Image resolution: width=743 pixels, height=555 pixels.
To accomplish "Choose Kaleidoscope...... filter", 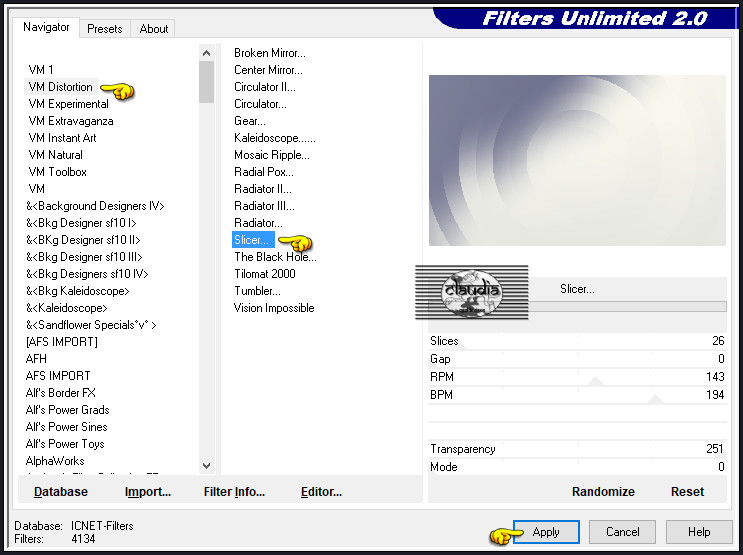I will pyautogui.click(x=274, y=138).
